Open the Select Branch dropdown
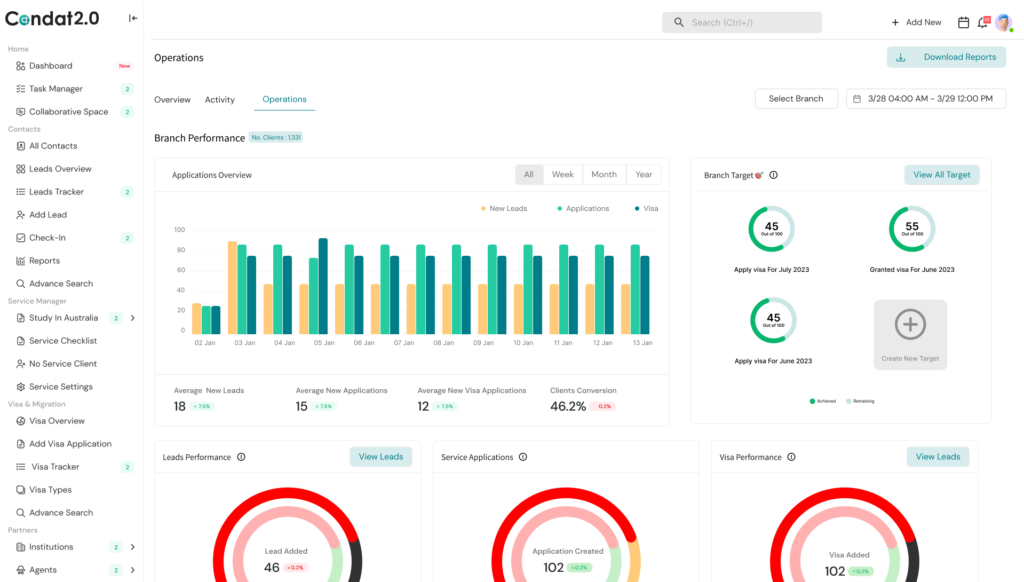Image resolution: width=1024 pixels, height=582 pixels. [x=795, y=98]
